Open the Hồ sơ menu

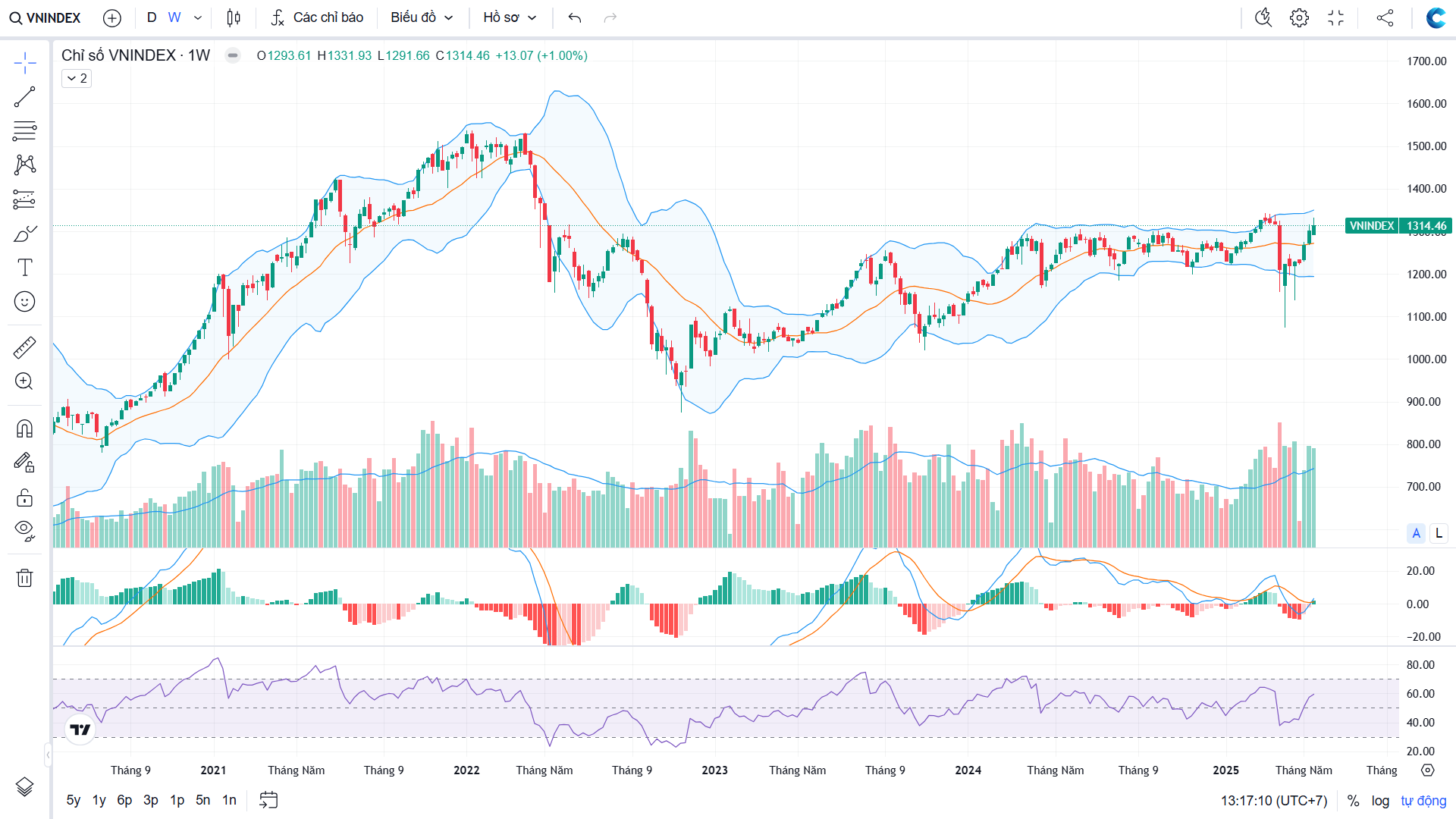tap(510, 17)
